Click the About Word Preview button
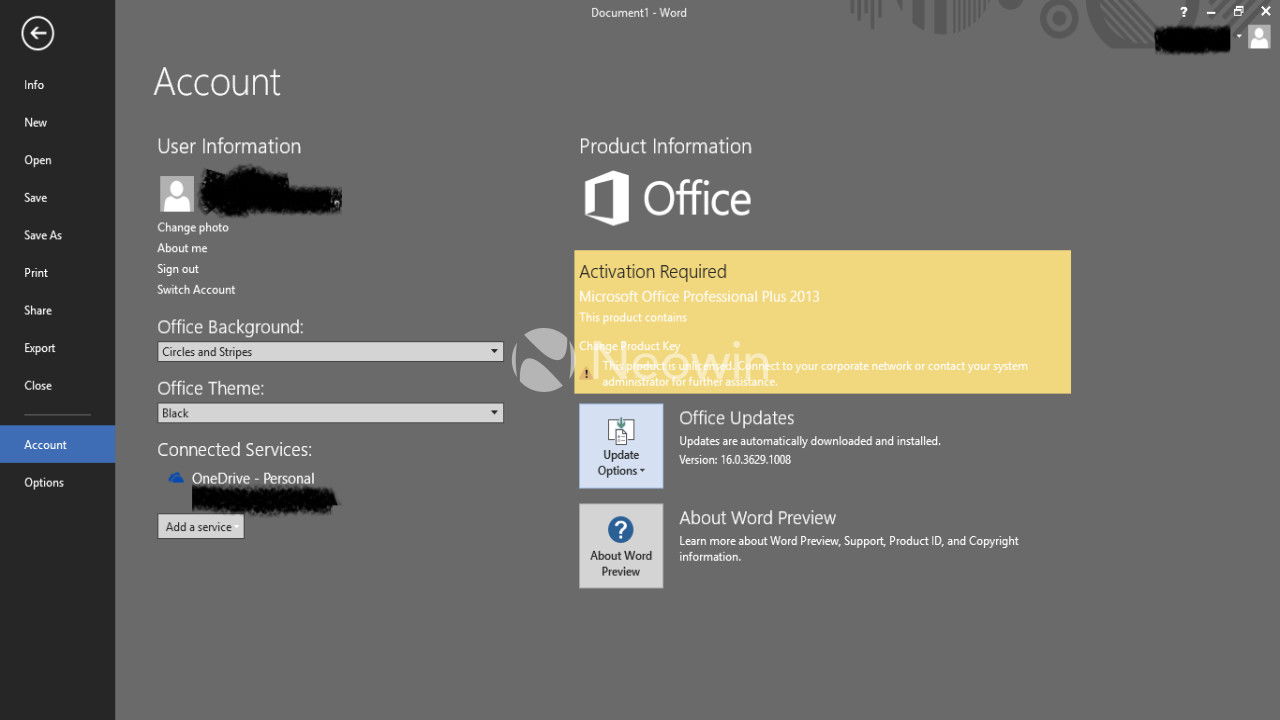The image size is (1280, 720). (621, 546)
